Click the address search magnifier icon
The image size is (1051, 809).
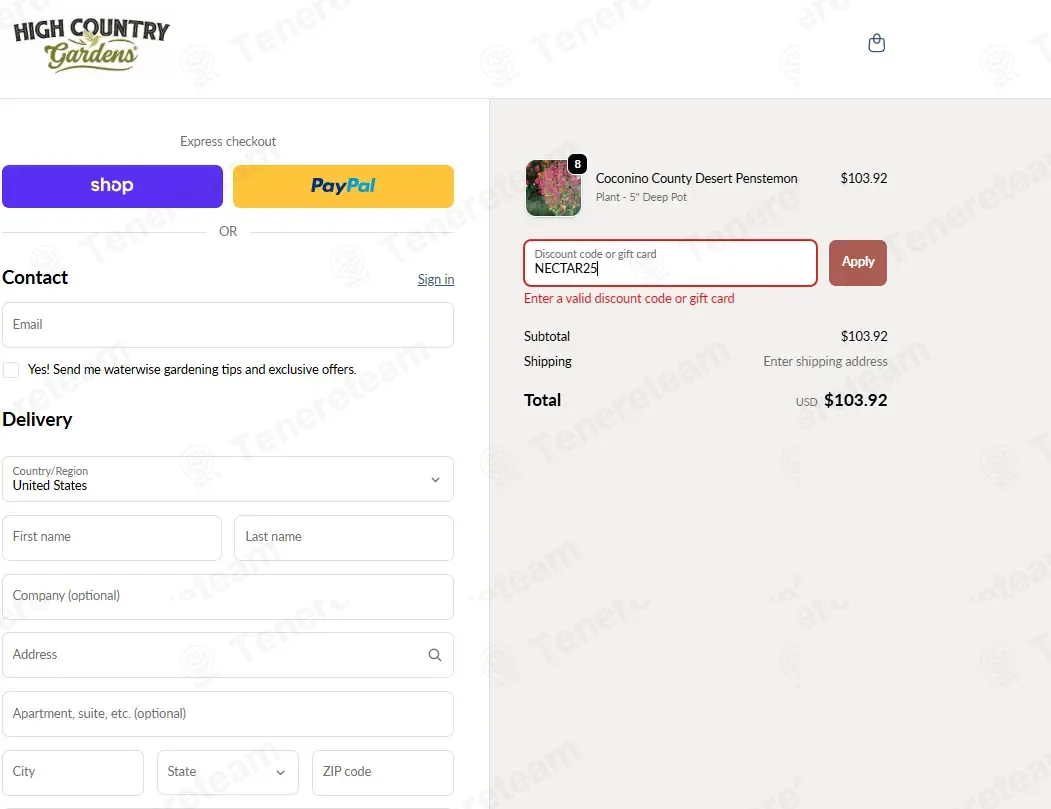tap(434, 655)
